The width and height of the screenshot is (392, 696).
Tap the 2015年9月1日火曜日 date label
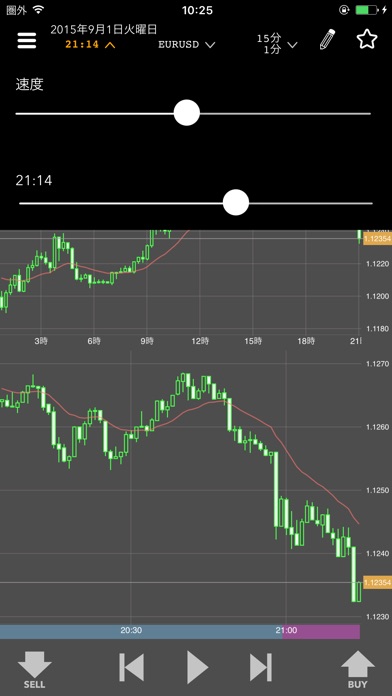coord(103,30)
